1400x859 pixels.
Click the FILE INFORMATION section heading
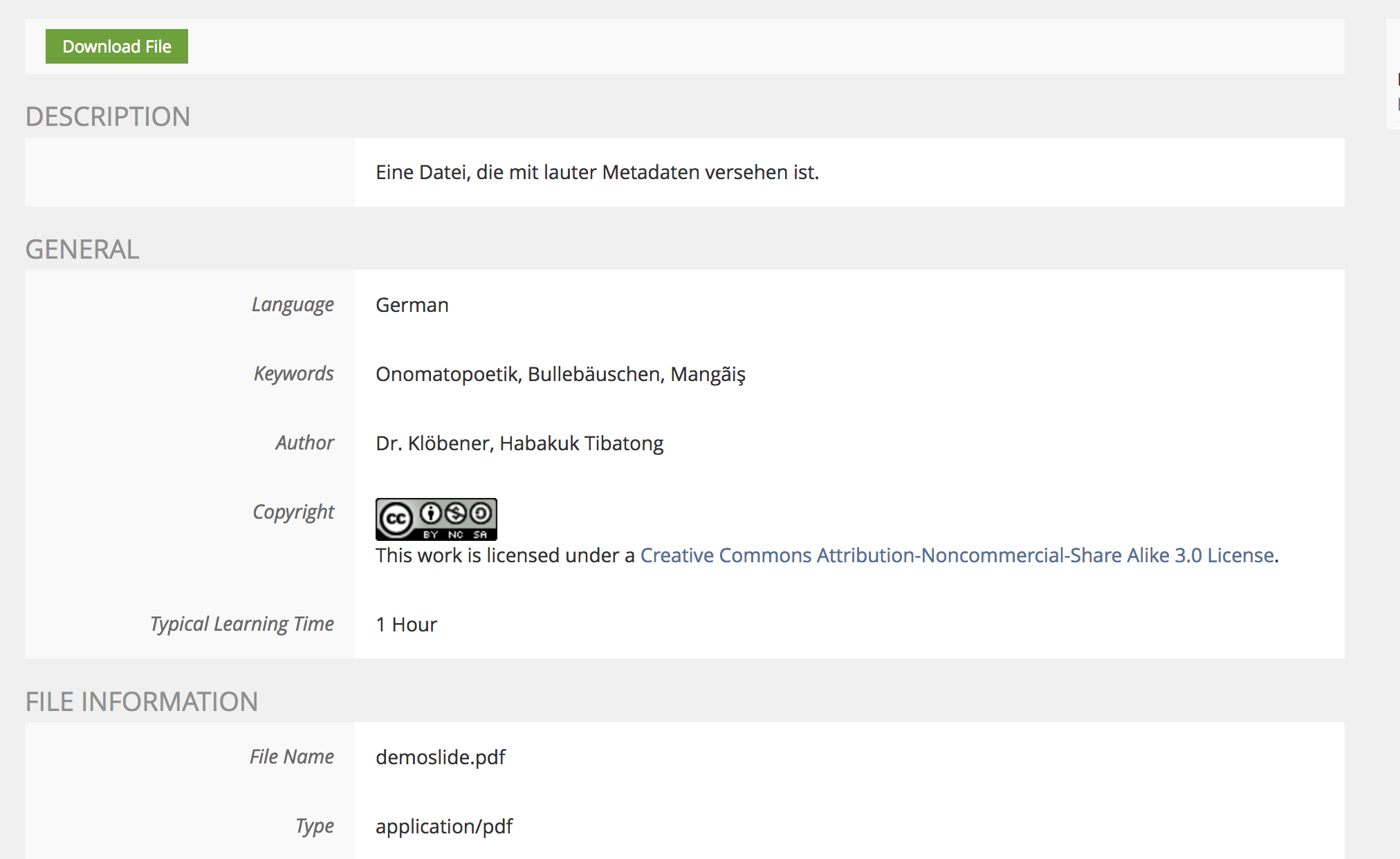141,701
